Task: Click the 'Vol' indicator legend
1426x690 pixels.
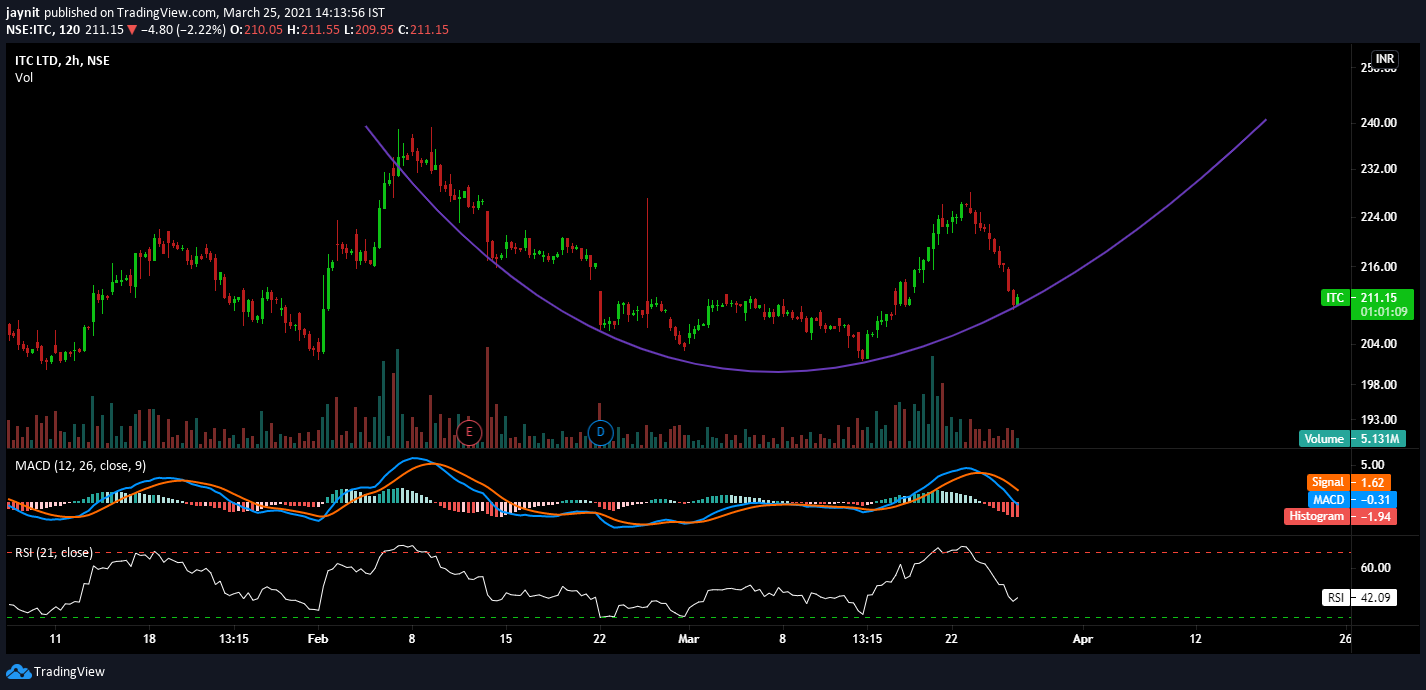Action: point(24,78)
